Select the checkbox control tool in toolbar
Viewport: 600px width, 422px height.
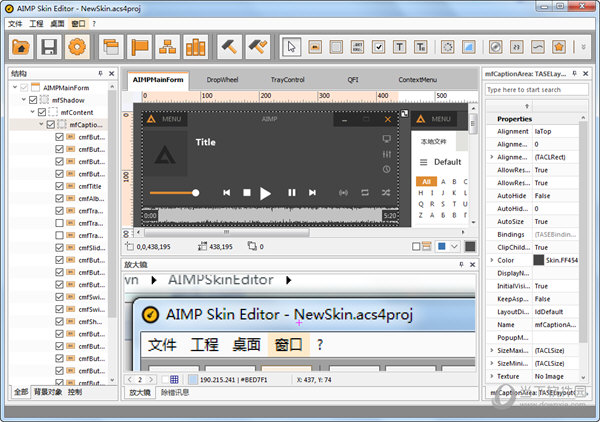tap(378, 47)
